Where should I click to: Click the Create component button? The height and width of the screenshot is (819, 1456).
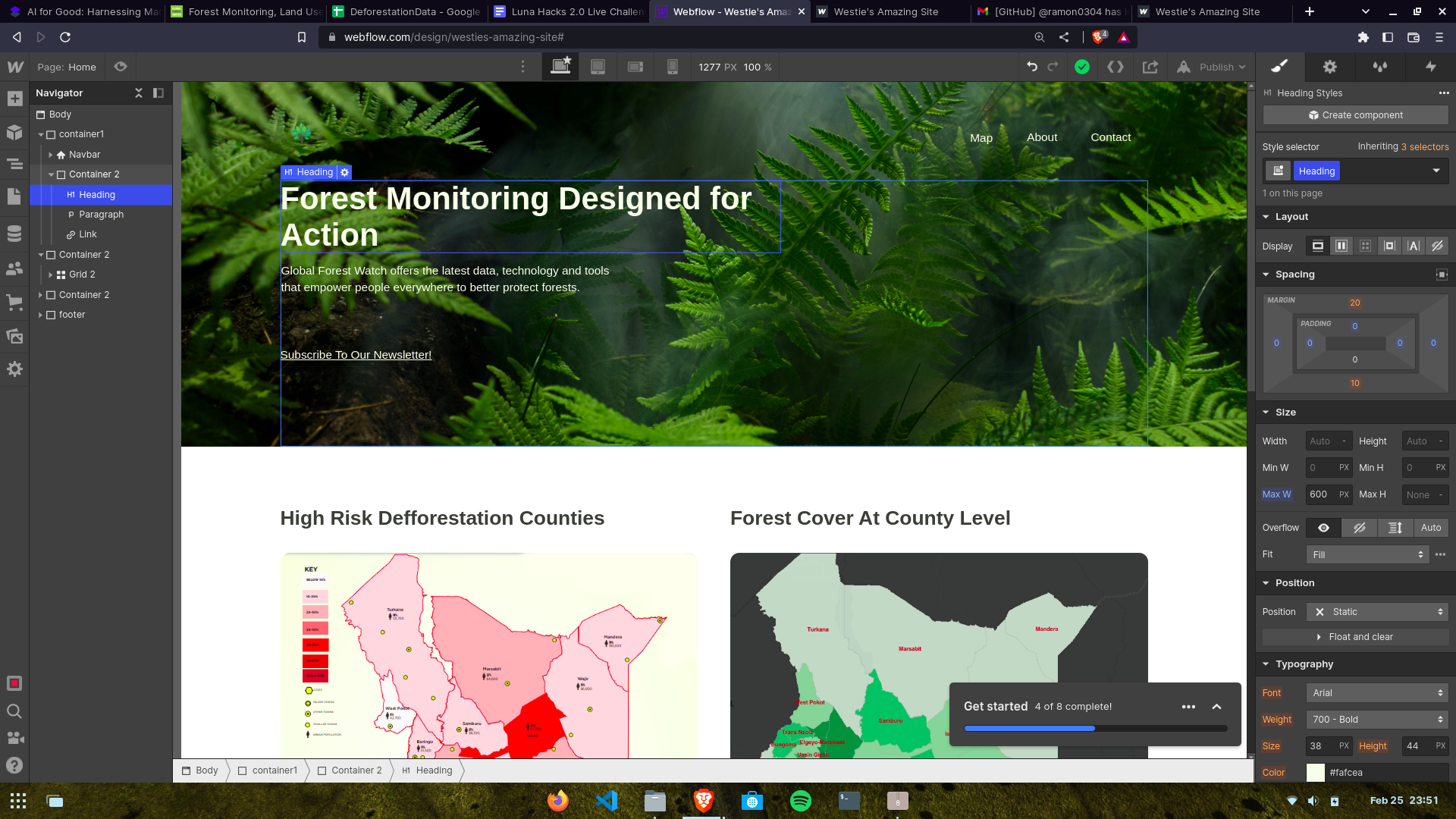[1355, 115]
